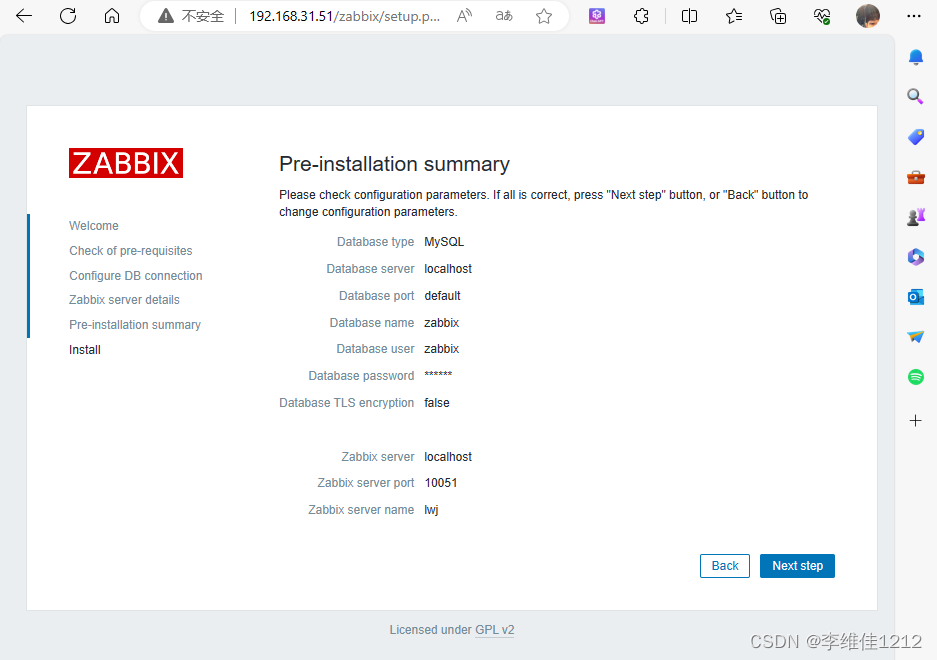
Task: Open the purple extension icon in toolbar
Action: click(x=597, y=16)
